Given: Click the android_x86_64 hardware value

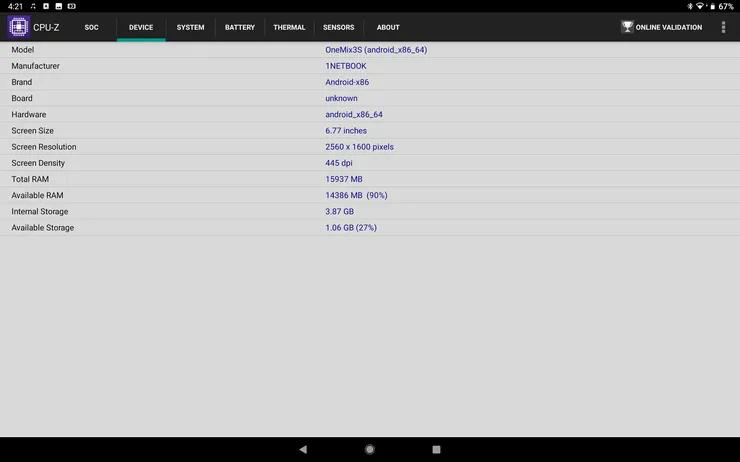Looking at the screenshot, I should 353,114.
